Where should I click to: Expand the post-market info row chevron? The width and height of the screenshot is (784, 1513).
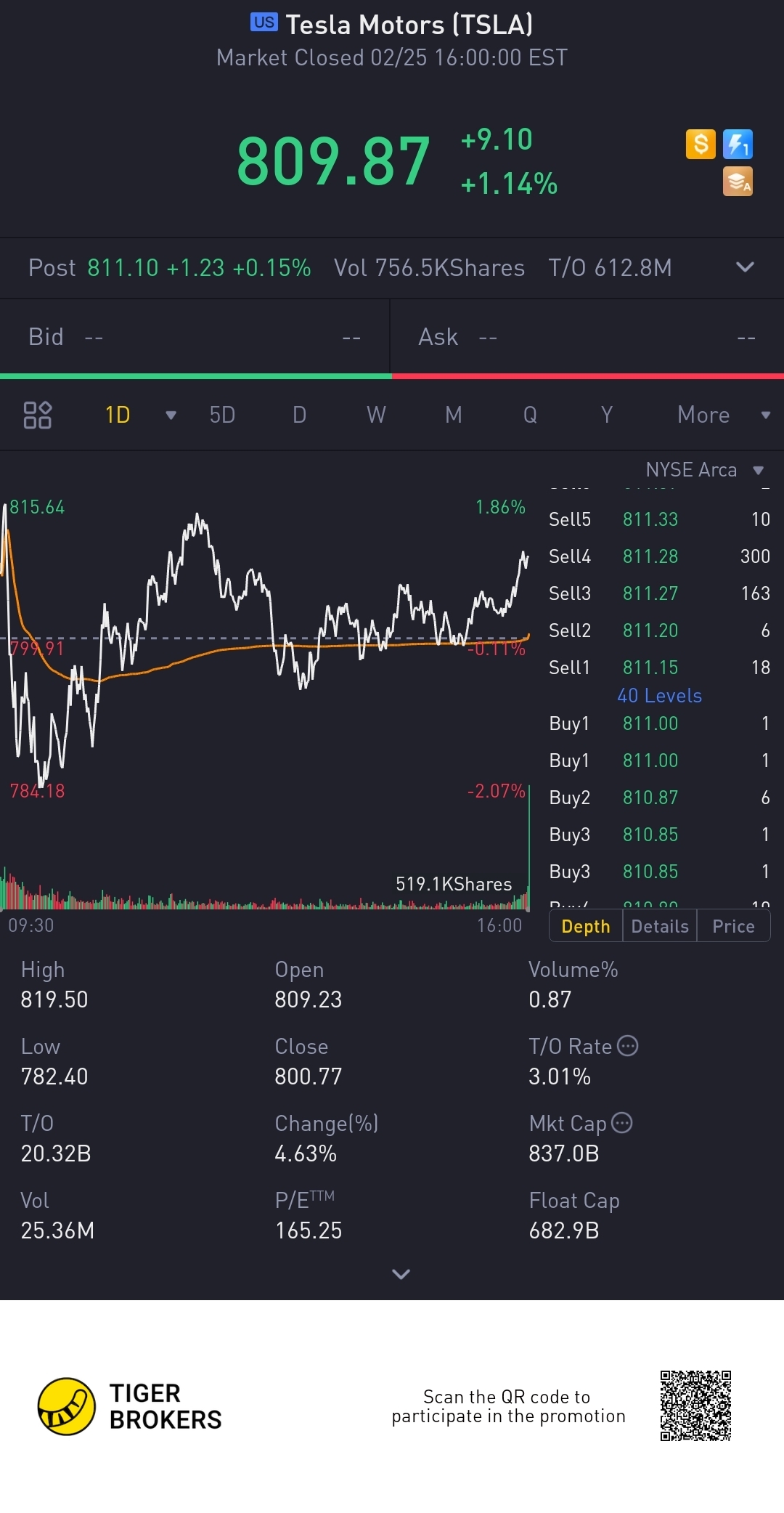pyautogui.click(x=745, y=267)
